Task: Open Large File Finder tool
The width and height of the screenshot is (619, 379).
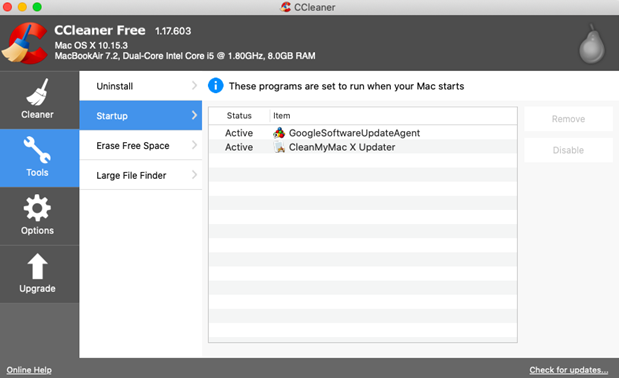Action: (x=141, y=175)
